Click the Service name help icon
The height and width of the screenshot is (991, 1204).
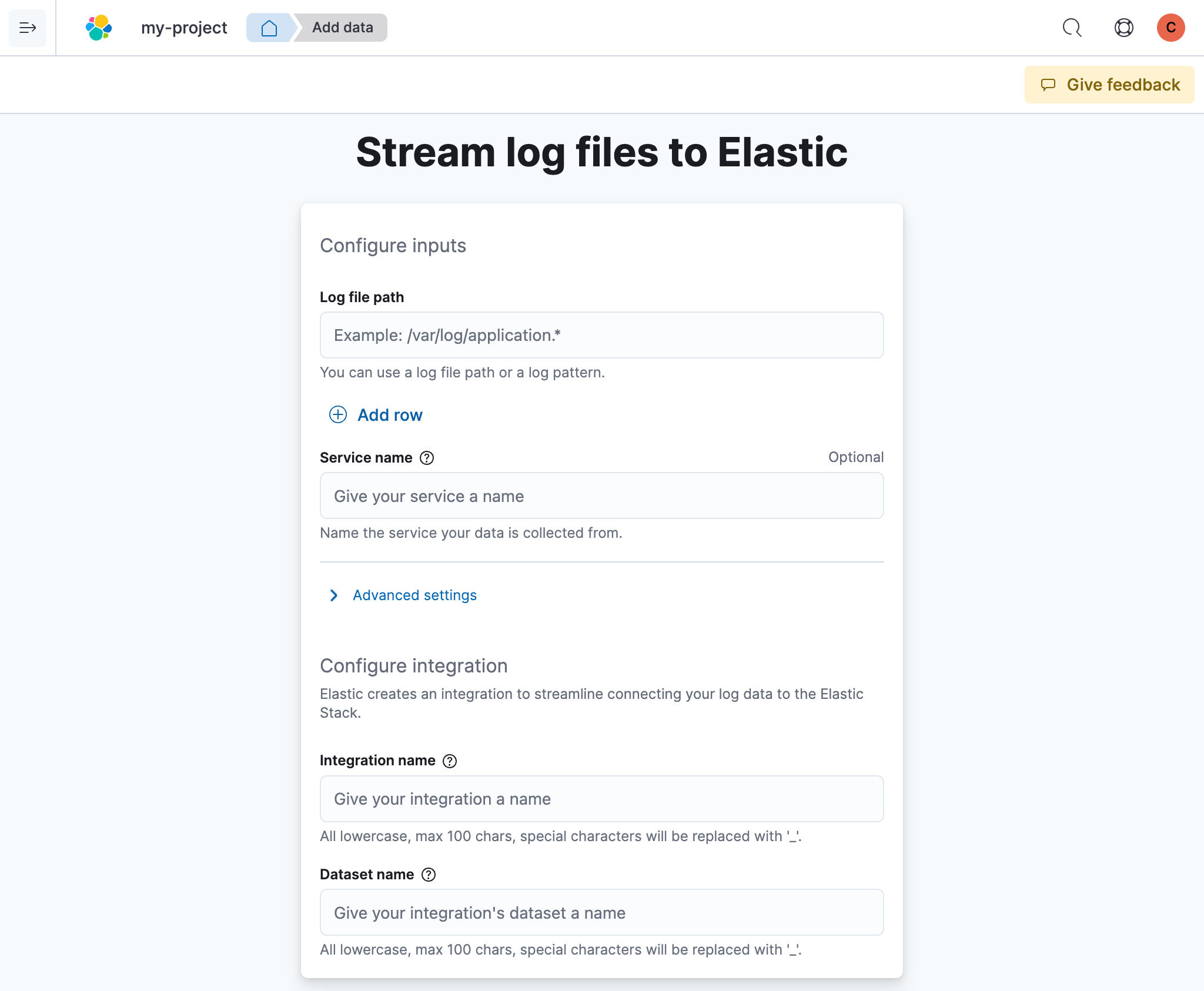coord(427,458)
